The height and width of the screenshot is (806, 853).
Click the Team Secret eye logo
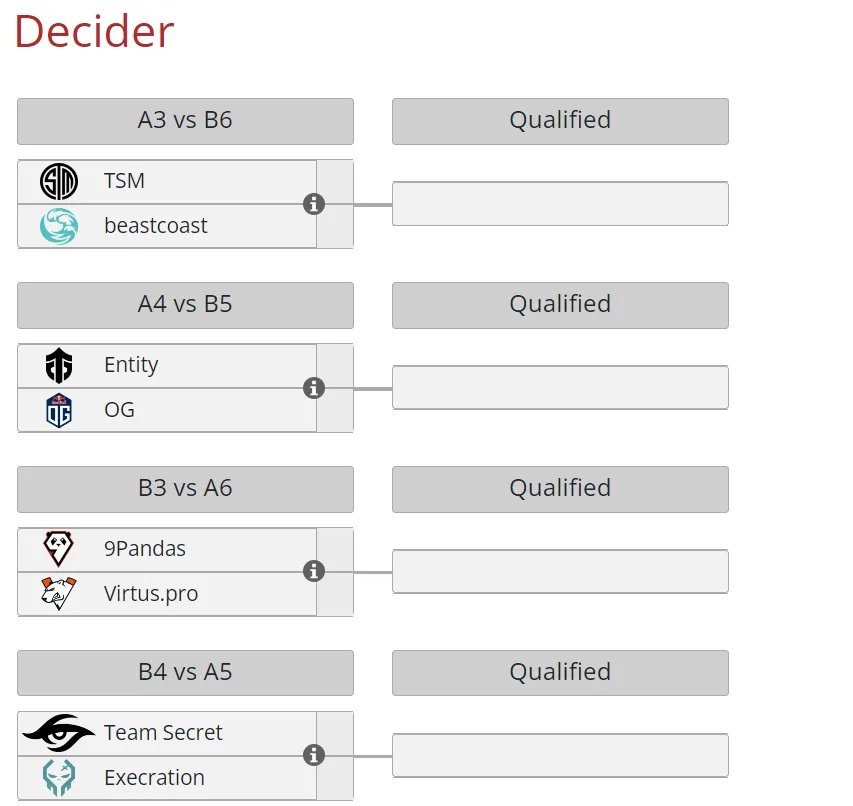click(x=59, y=733)
